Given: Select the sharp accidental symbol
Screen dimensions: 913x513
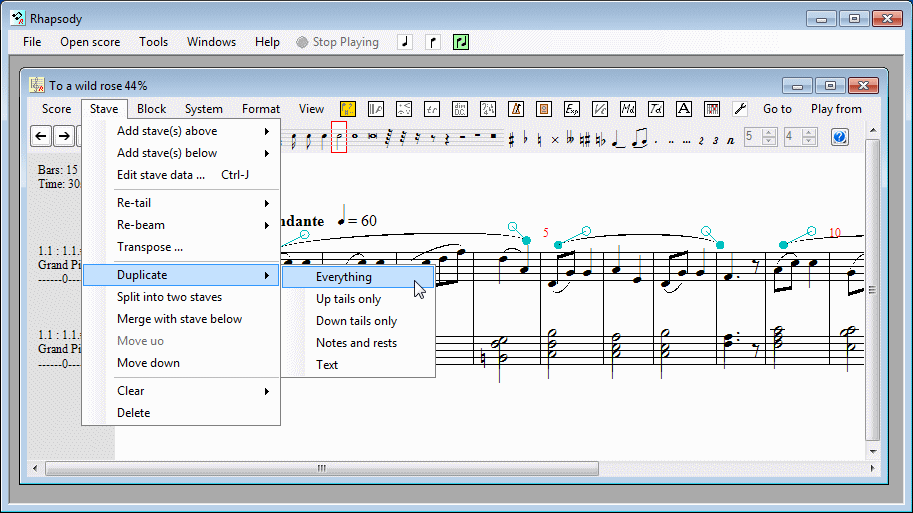Looking at the screenshot, I should (510, 138).
